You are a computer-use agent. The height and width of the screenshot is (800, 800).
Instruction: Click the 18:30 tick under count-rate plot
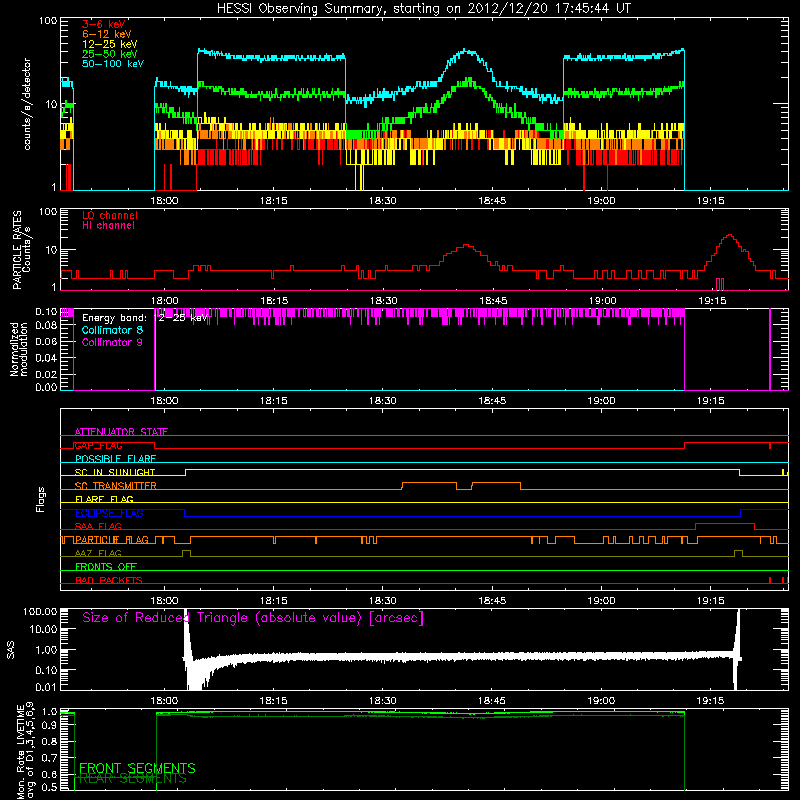point(383,201)
